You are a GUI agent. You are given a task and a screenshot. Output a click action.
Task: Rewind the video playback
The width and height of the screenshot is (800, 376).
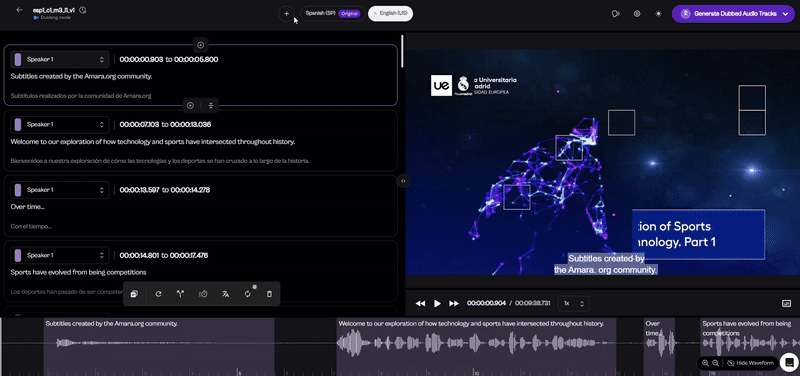point(420,304)
